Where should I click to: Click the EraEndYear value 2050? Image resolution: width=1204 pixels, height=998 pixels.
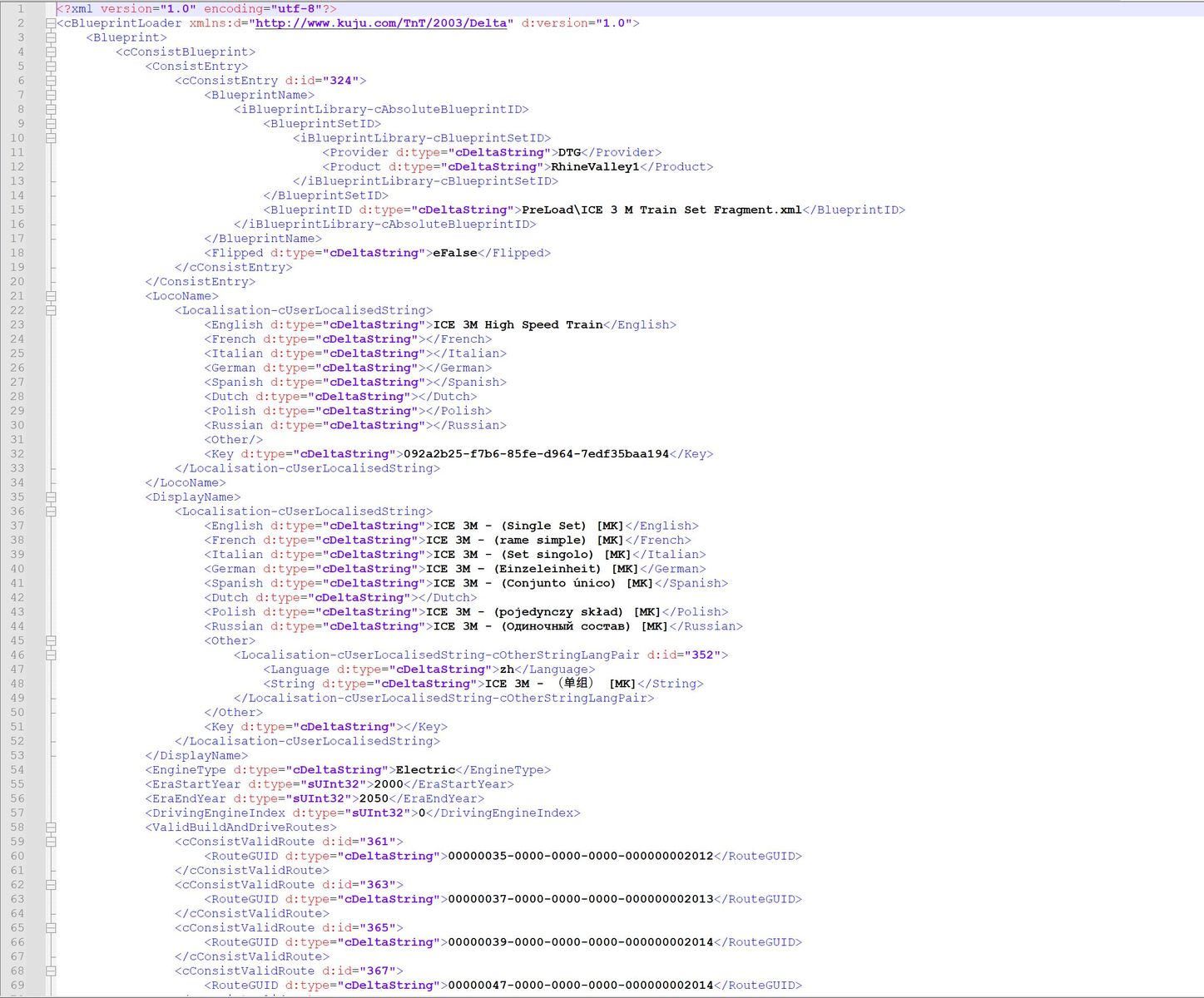[x=374, y=798]
